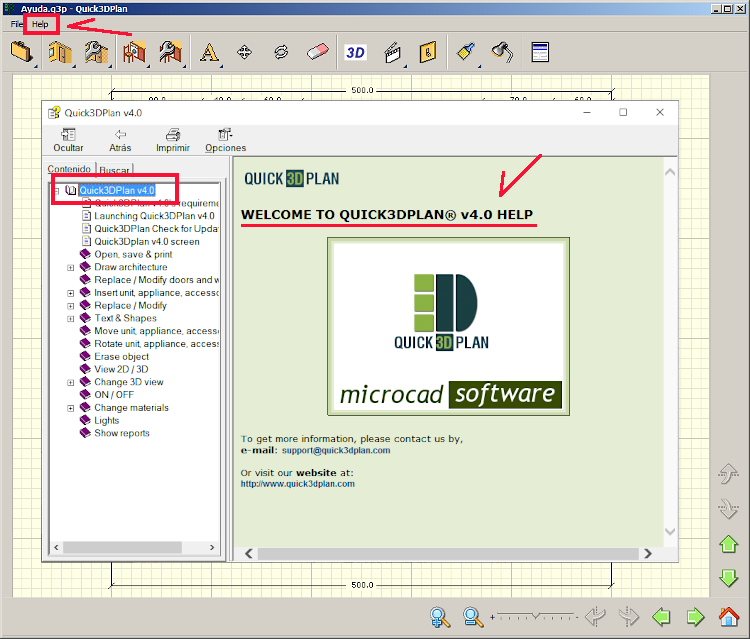Expand the Draw architecture topic
The height and width of the screenshot is (639, 750).
(70, 268)
